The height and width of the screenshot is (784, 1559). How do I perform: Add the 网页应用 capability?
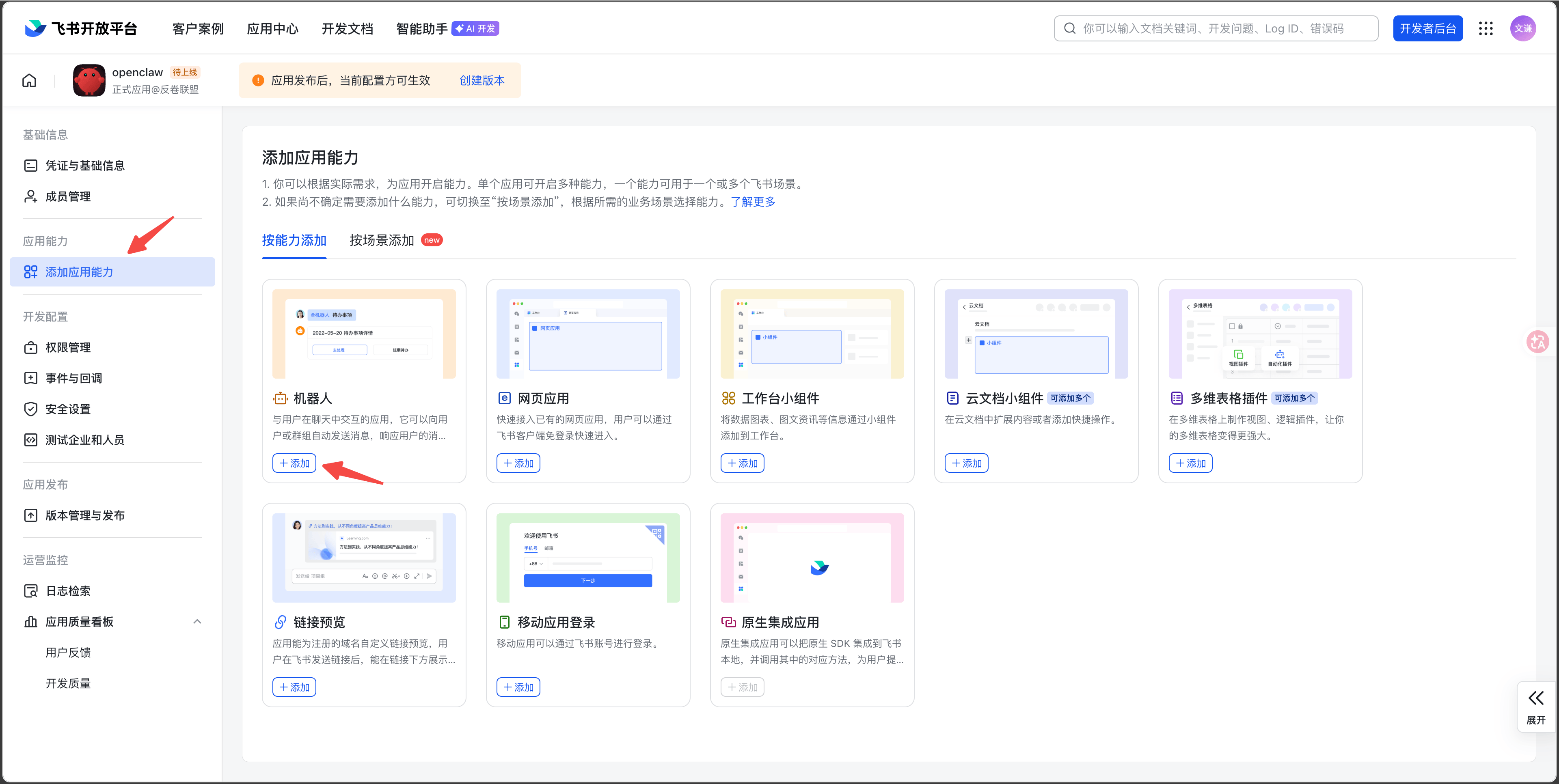(518, 463)
